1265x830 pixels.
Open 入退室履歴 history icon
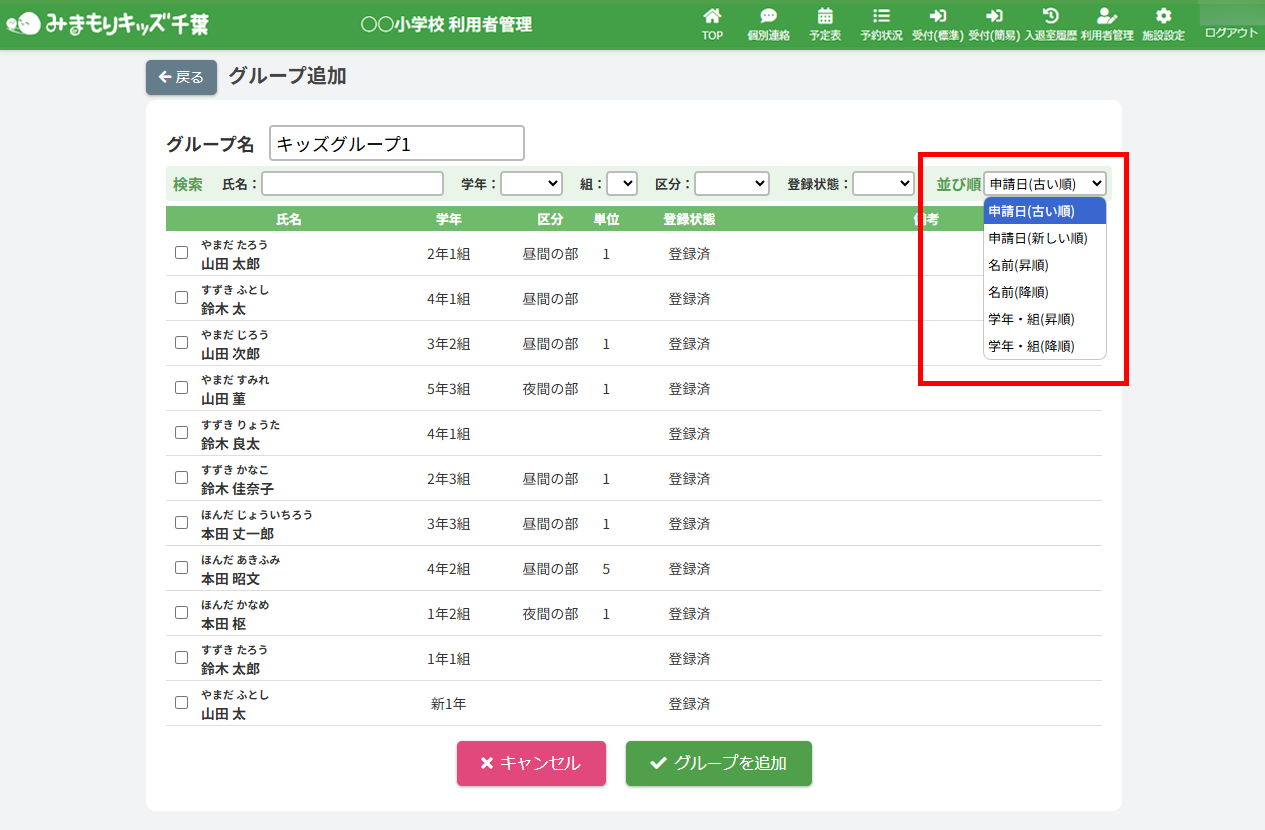[x=1050, y=16]
